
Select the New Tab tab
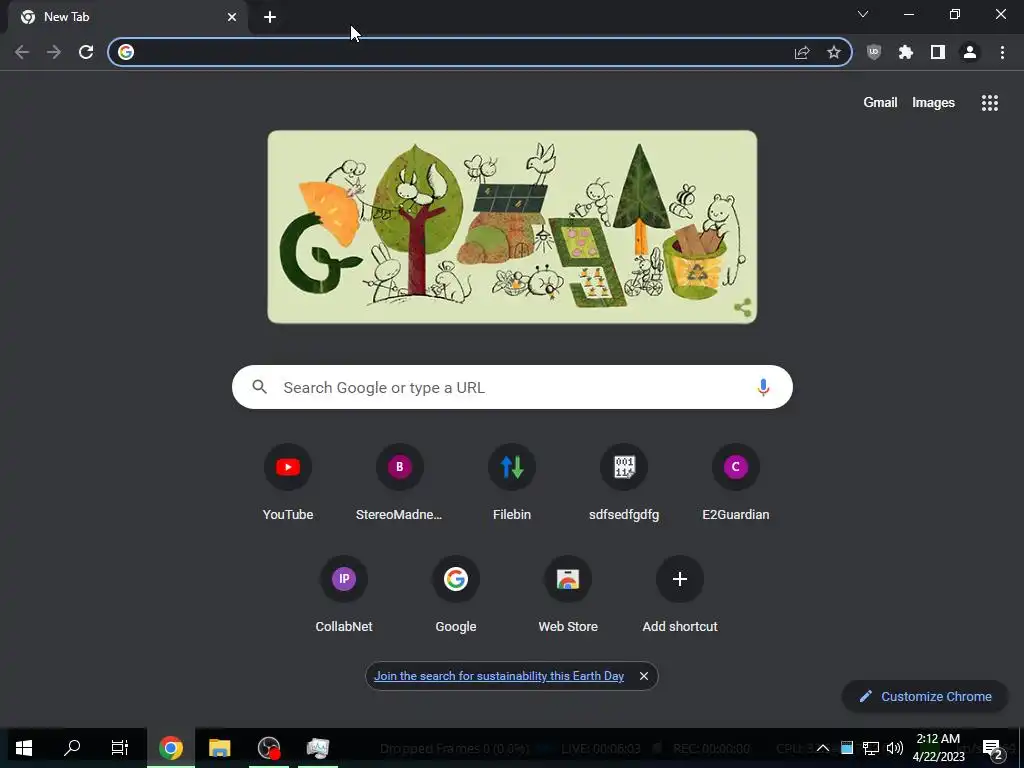[x=127, y=17]
